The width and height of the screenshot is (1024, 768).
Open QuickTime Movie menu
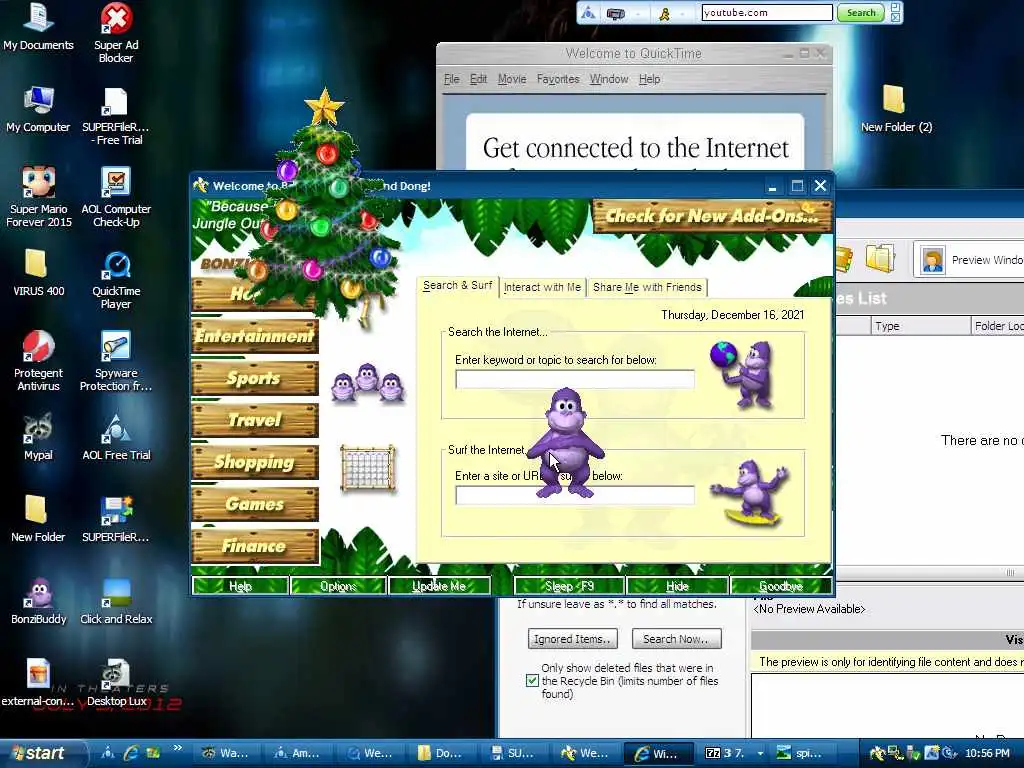coord(511,79)
